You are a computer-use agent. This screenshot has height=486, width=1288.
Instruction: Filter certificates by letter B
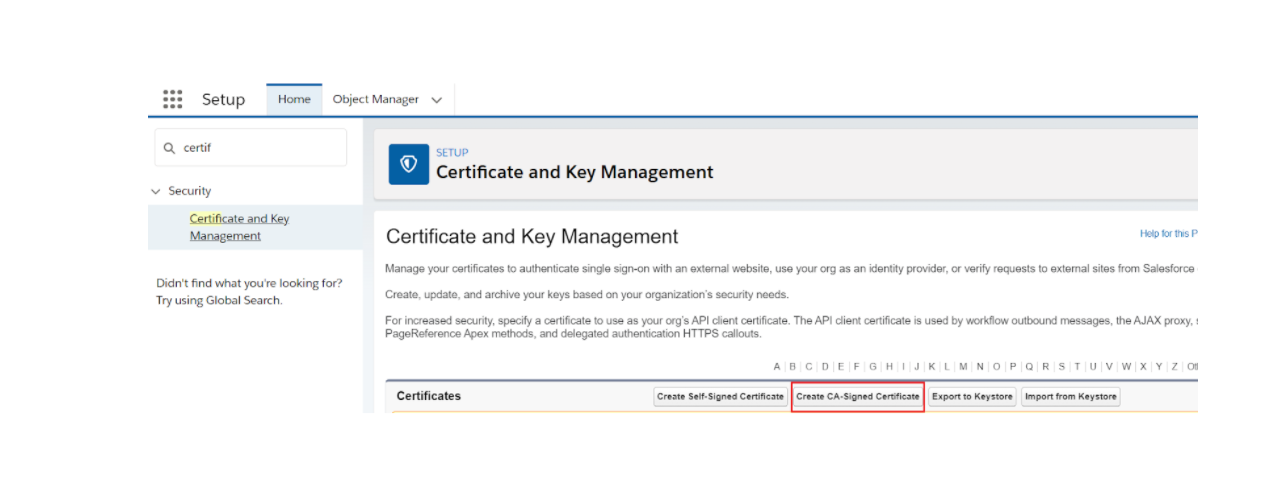[x=792, y=367]
